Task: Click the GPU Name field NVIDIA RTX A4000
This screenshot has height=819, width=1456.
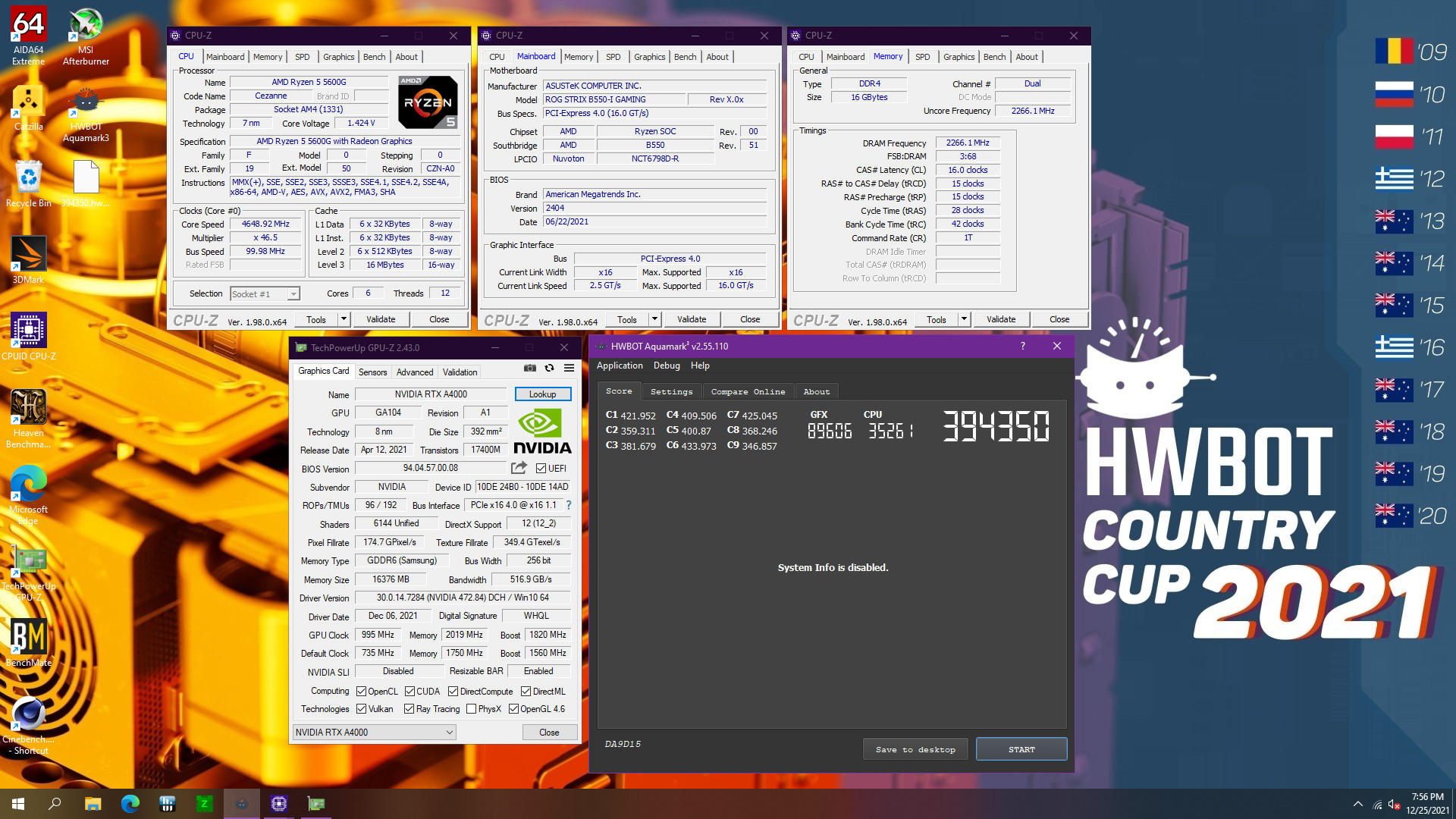Action: pos(431,394)
